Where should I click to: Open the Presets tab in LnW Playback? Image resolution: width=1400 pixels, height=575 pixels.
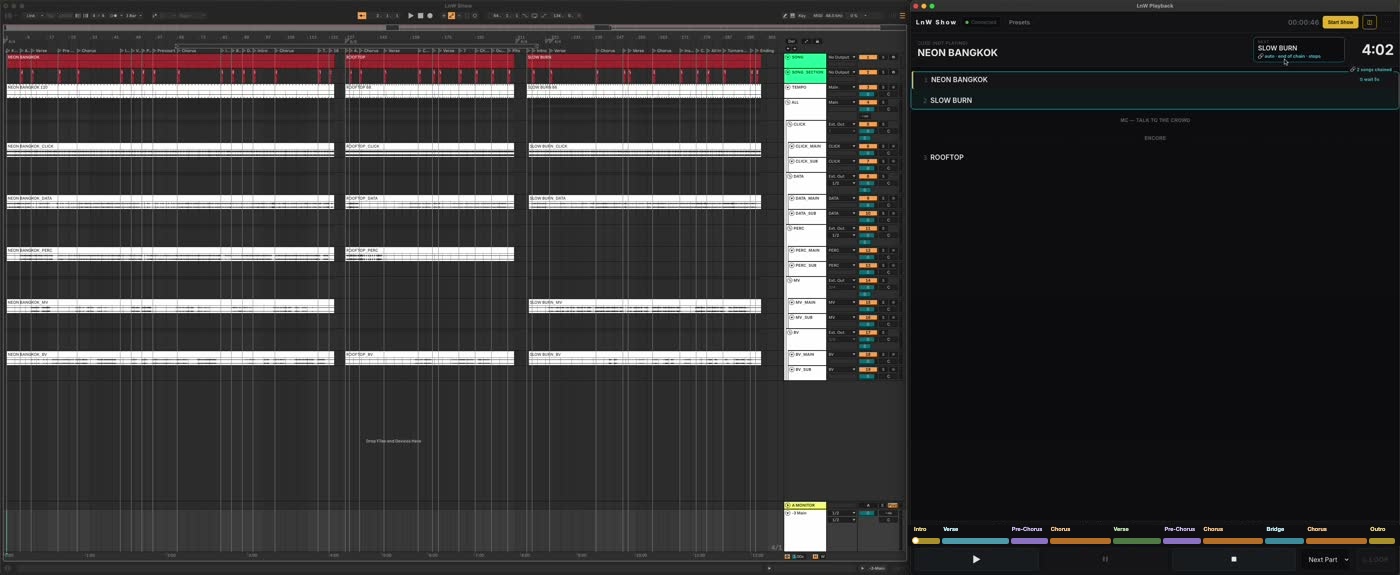click(1019, 22)
